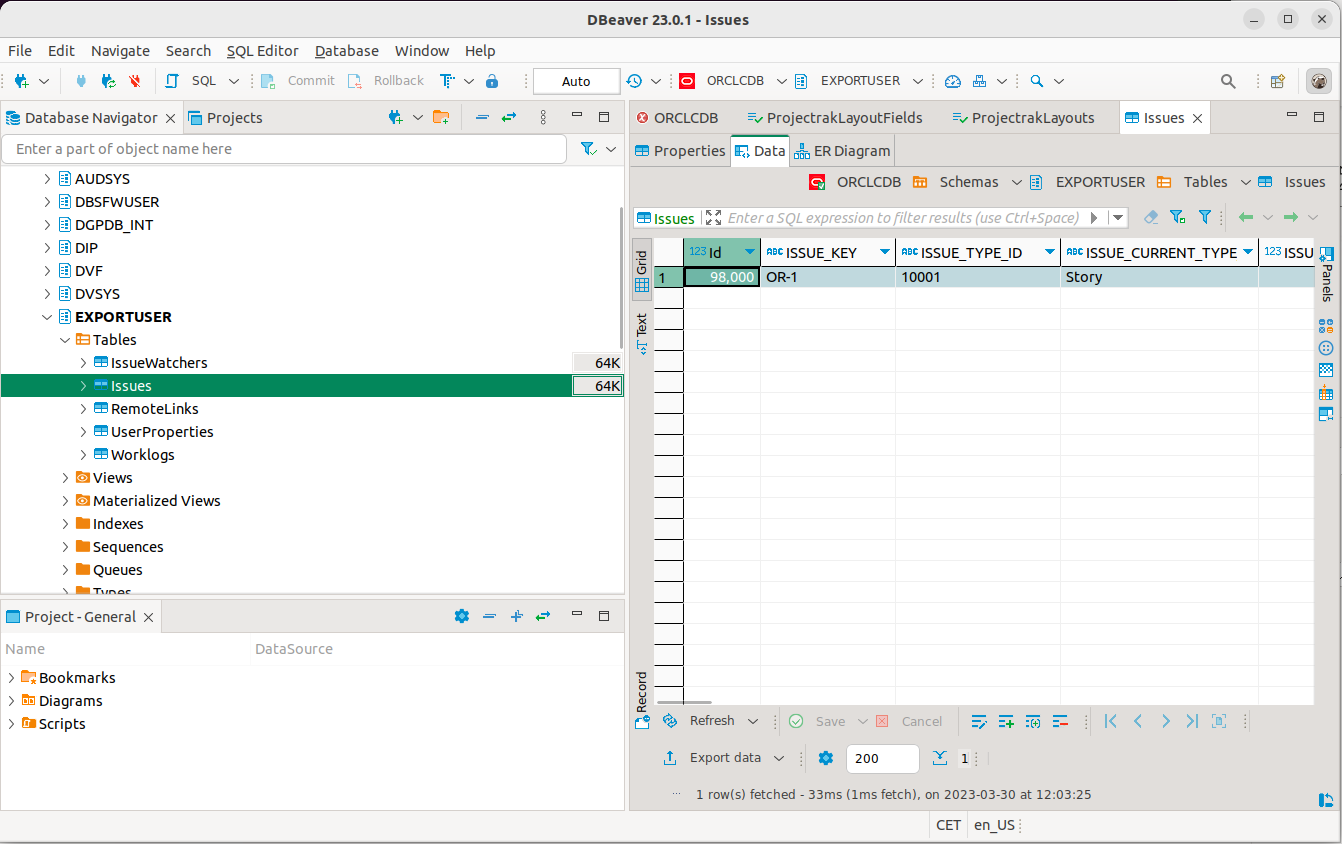Jump to the last row arrow icon
This screenshot has width=1342, height=844.
tap(1191, 721)
